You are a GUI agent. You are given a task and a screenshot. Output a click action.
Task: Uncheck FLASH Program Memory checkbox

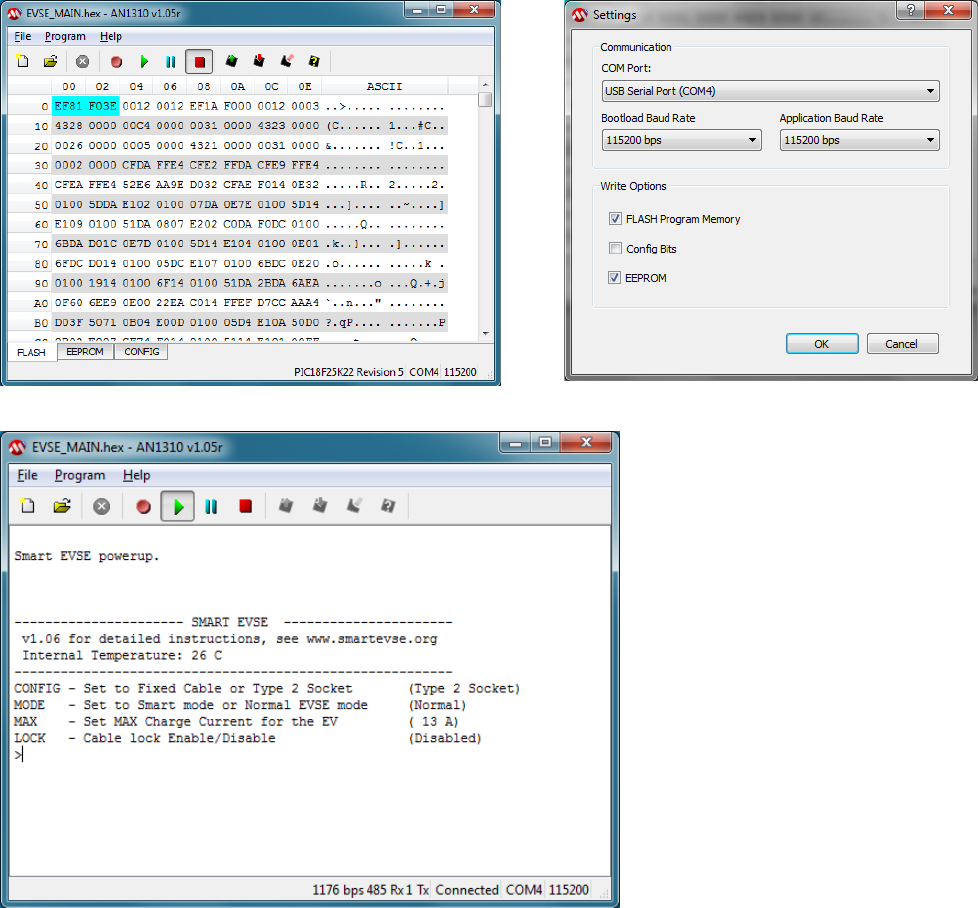point(615,218)
